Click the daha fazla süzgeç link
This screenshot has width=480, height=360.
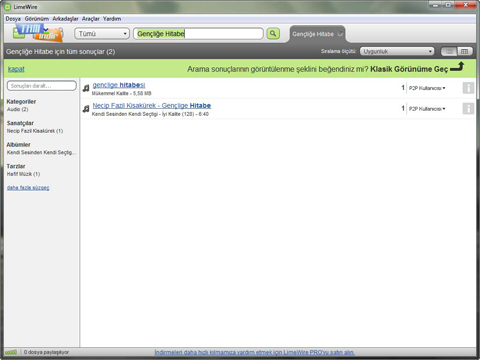28,188
